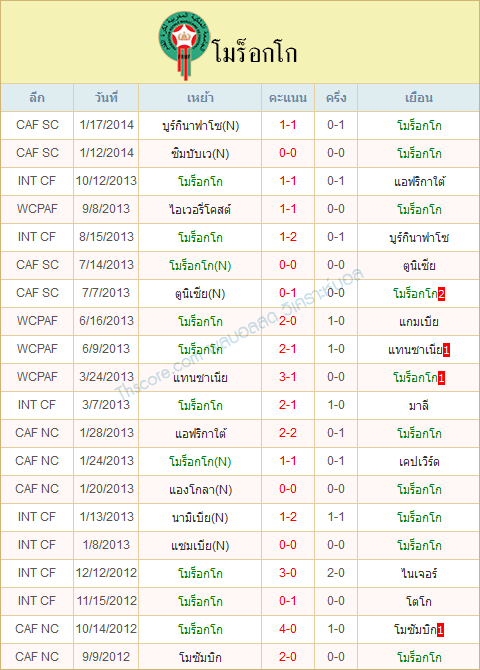
Task: Open away team แกมเบีย
Action: [x=419, y=321]
